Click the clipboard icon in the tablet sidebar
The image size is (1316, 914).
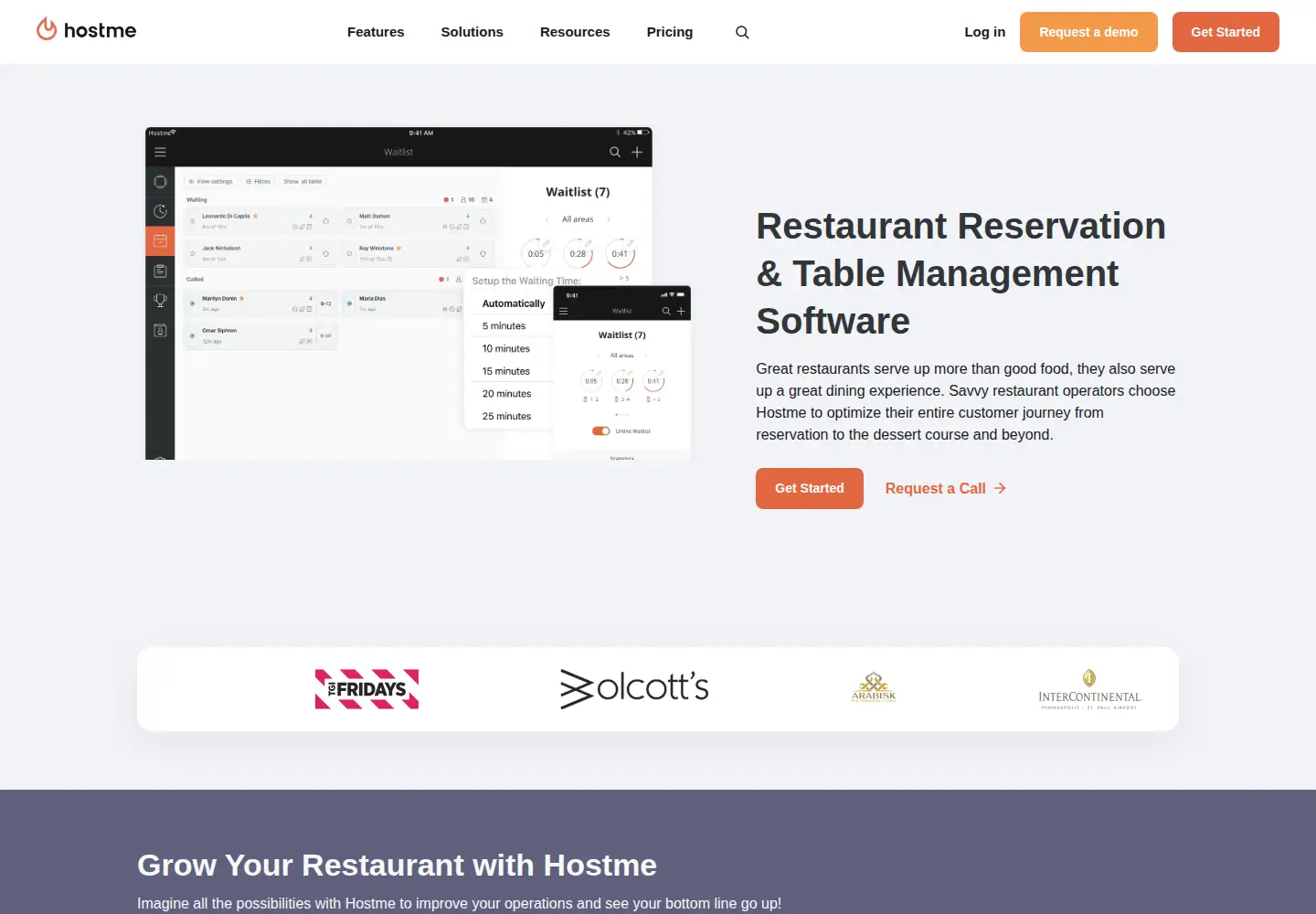pyautogui.click(x=160, y=271)
